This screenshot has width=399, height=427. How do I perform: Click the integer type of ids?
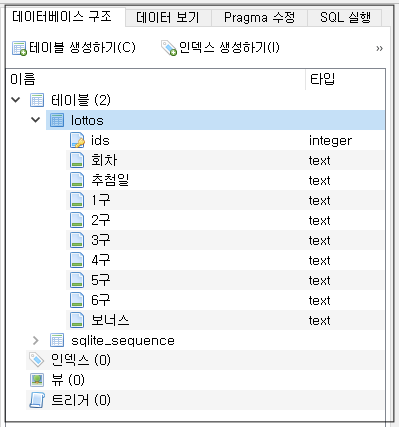click(330, 141)
